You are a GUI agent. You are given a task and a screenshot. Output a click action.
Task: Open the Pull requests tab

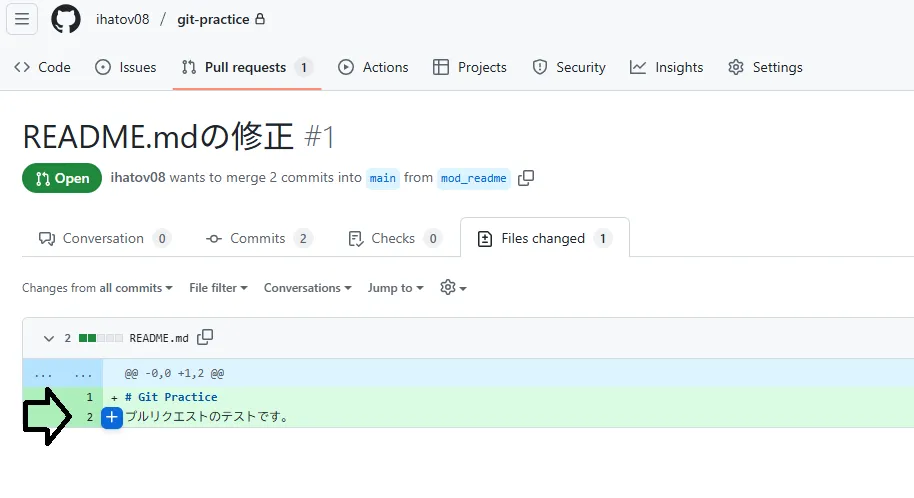click(247, 67)
